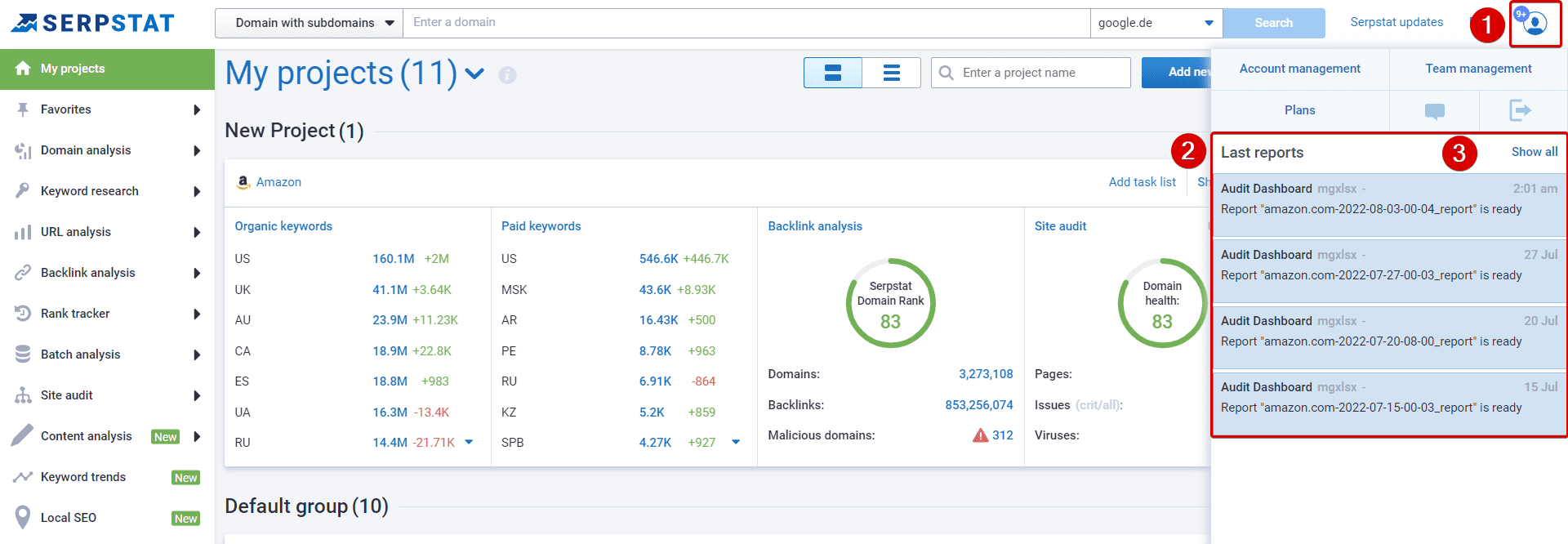
Task: Click the info icon next to My projects
Action: coord(507,75)
